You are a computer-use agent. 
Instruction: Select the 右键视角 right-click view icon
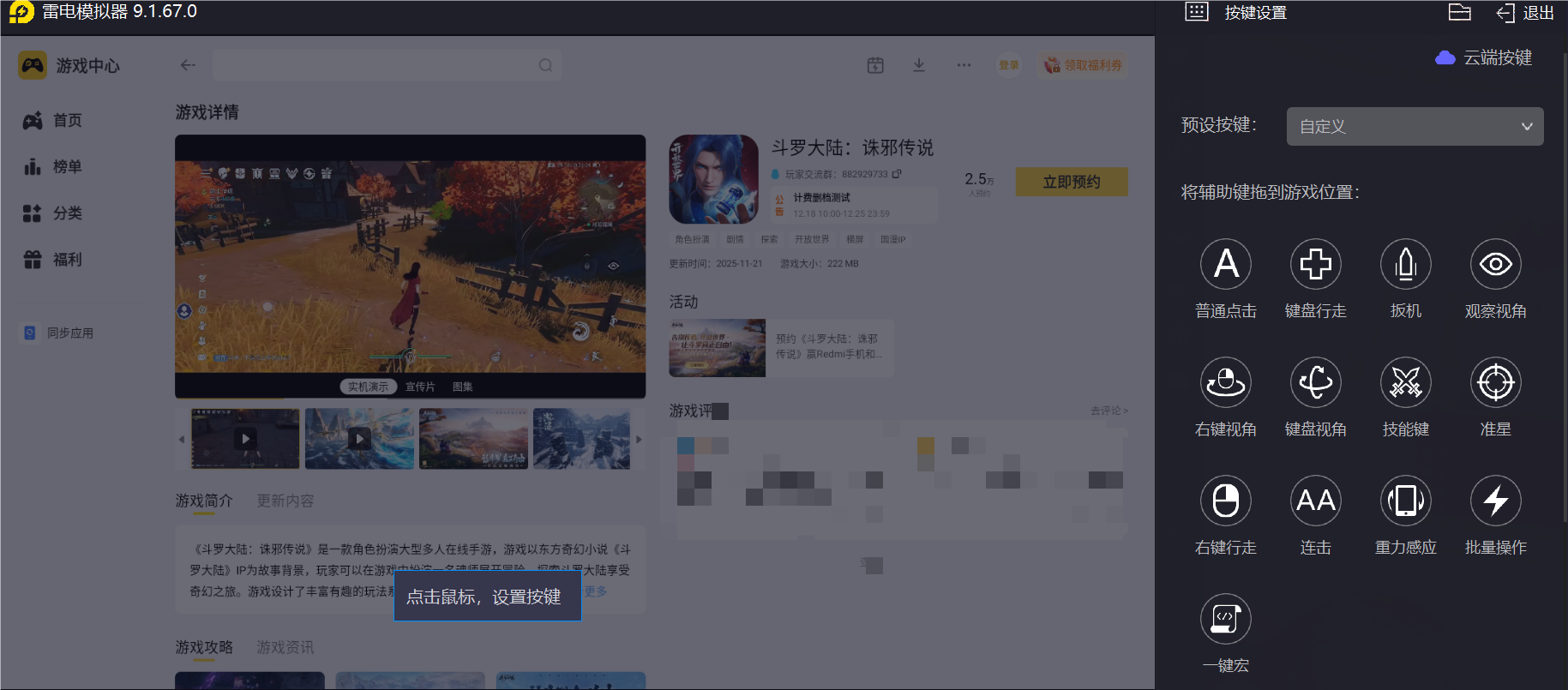(x=1225, y=382)
